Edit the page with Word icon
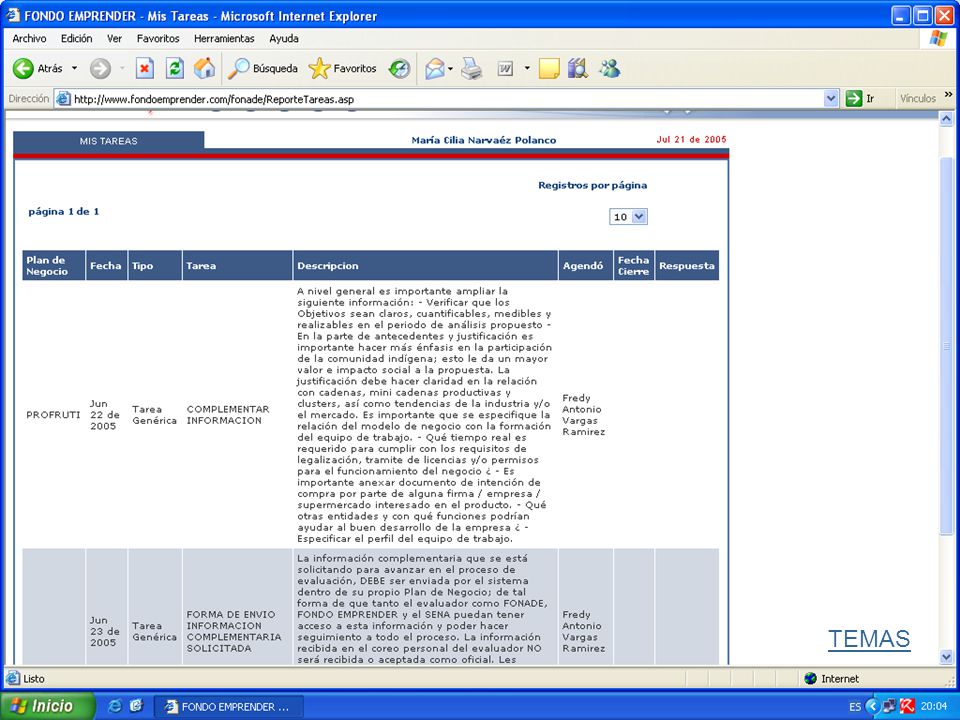This screenshot has width=960, height=720. point(505,69)
